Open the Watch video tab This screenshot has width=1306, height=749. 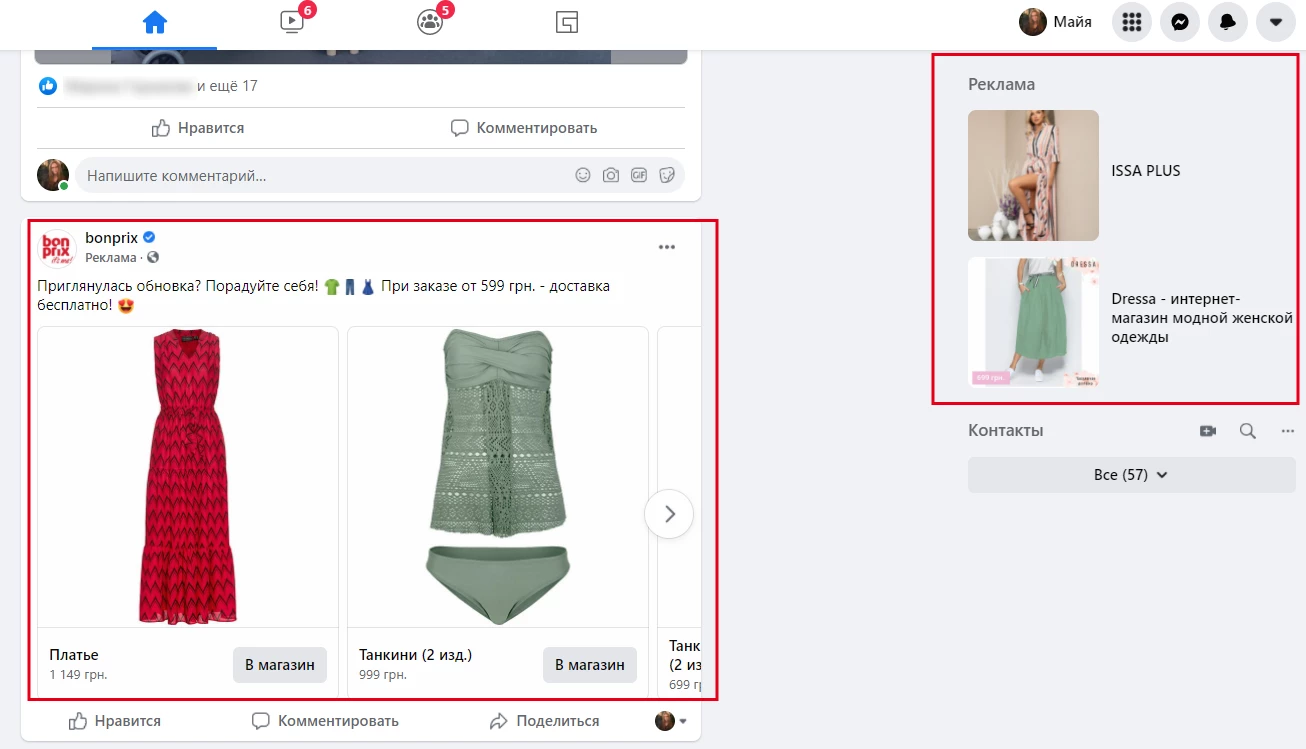[292, 22]
